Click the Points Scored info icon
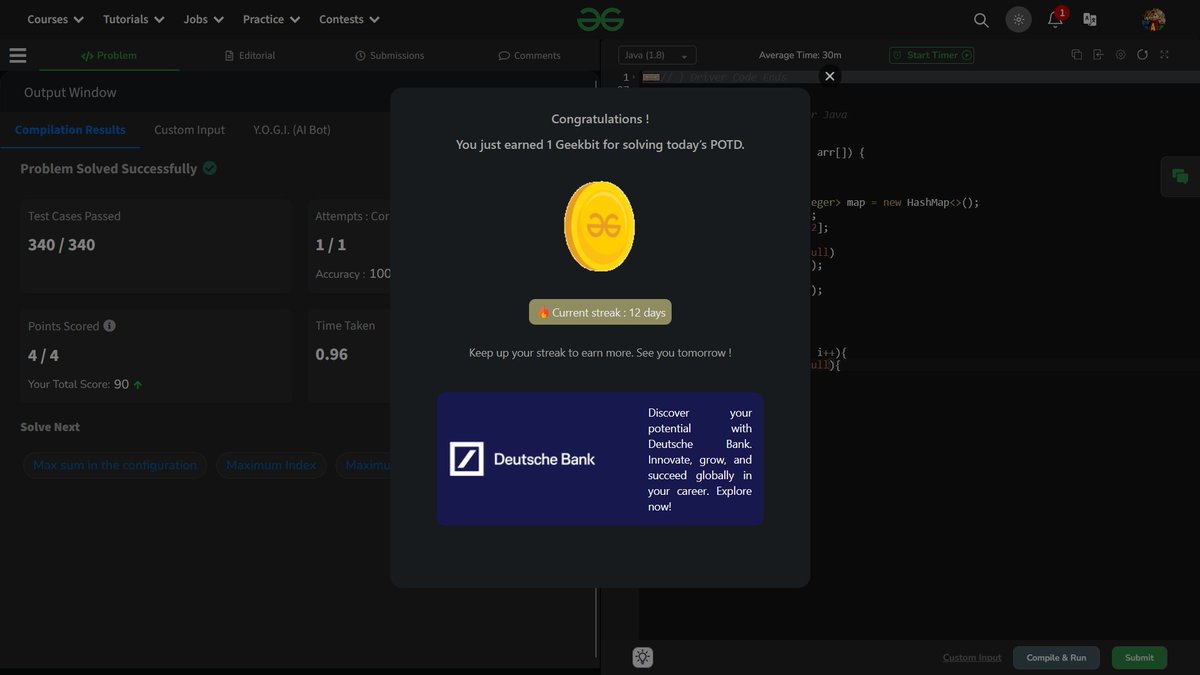The height and width of the screenshot is (675, 1200). [x=110, y=326]
